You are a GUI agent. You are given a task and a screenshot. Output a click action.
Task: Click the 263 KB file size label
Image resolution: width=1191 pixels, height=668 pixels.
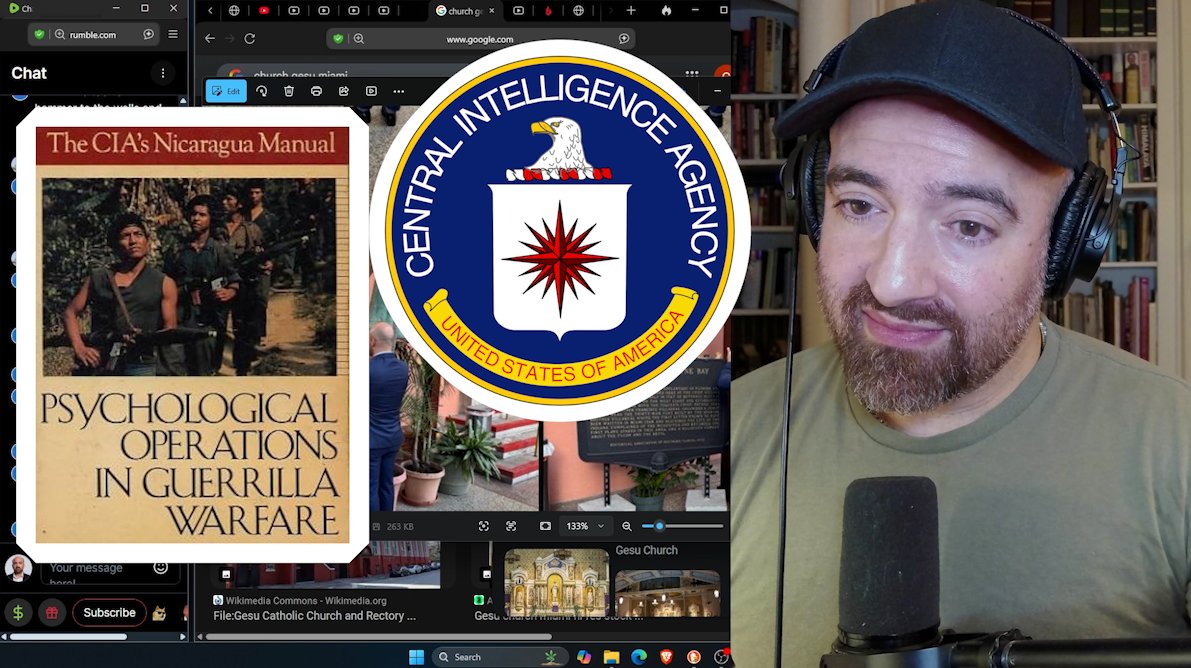click(400, 527)
